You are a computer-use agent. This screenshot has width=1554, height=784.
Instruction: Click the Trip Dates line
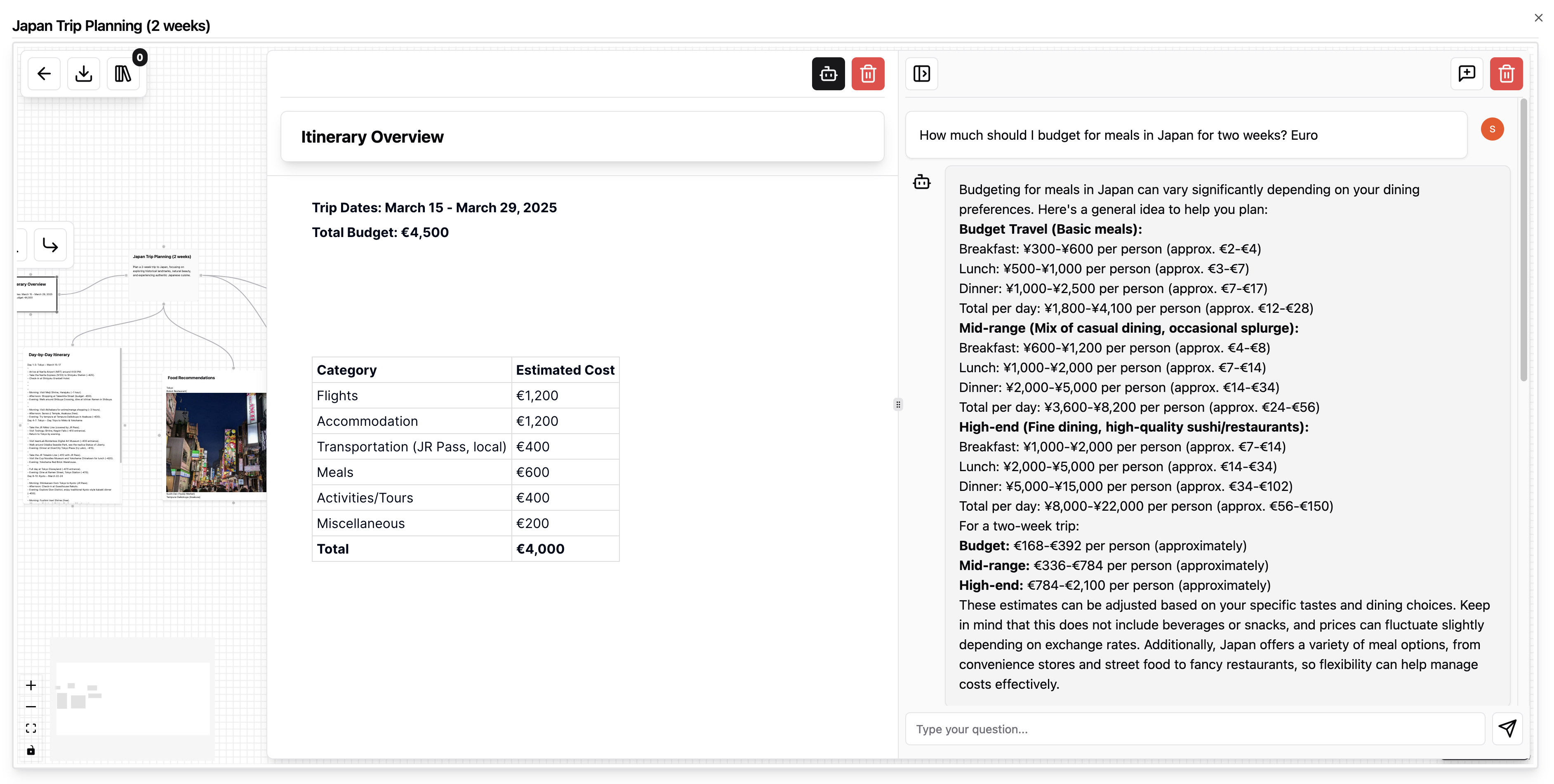(434, 207)
